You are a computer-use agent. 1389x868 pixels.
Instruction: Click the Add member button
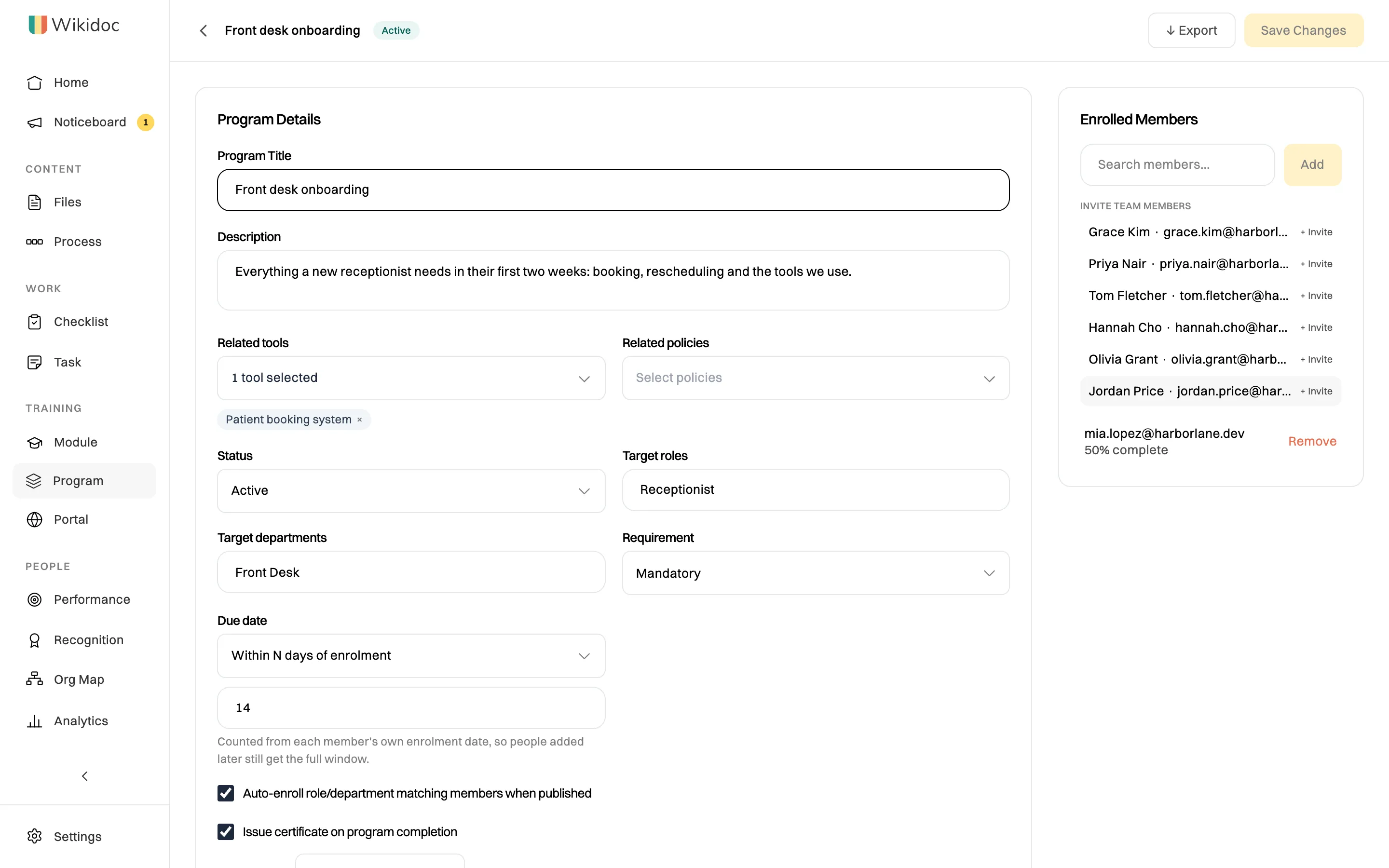[x=1312, y=165]
